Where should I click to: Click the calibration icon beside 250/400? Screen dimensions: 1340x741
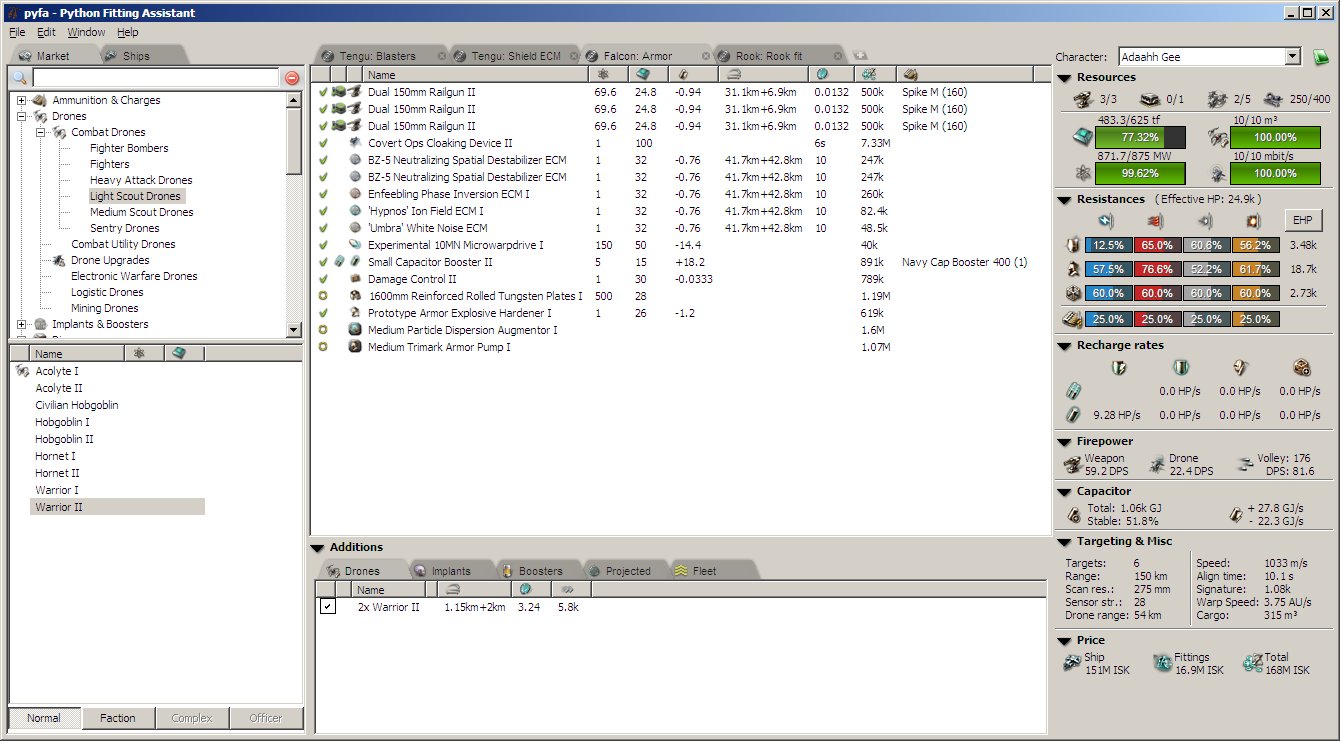coord(1273,99)
